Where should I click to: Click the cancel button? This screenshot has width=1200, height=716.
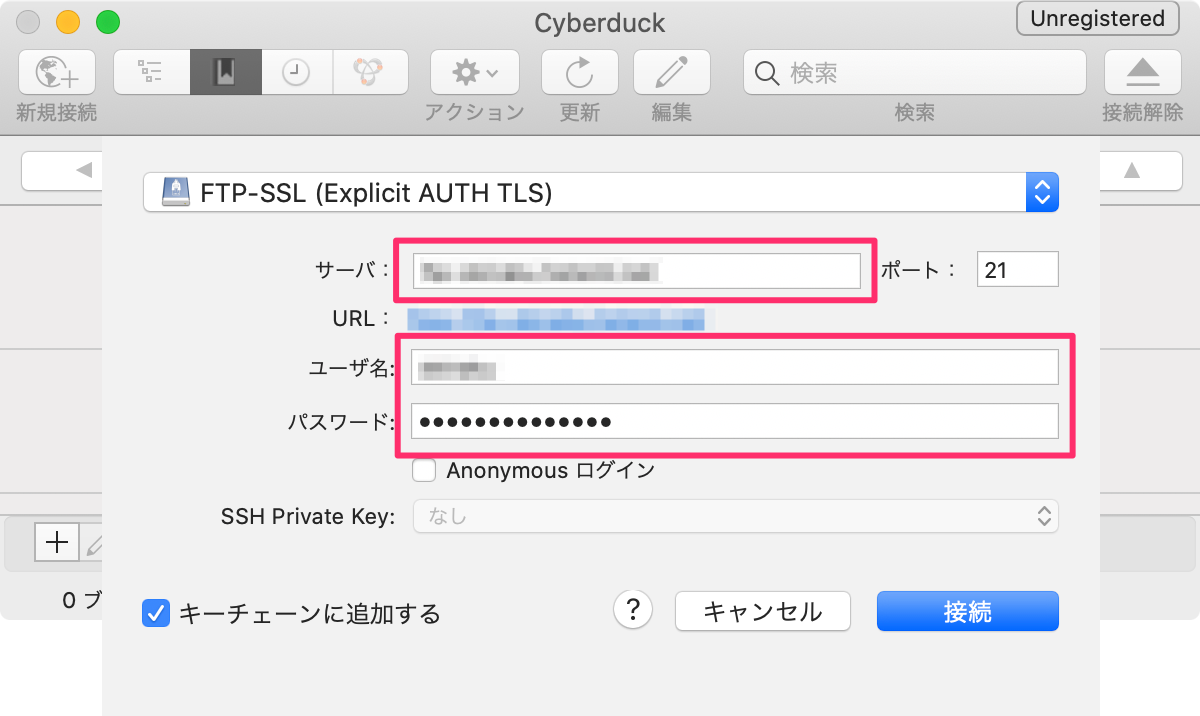[x=763, y=611]
